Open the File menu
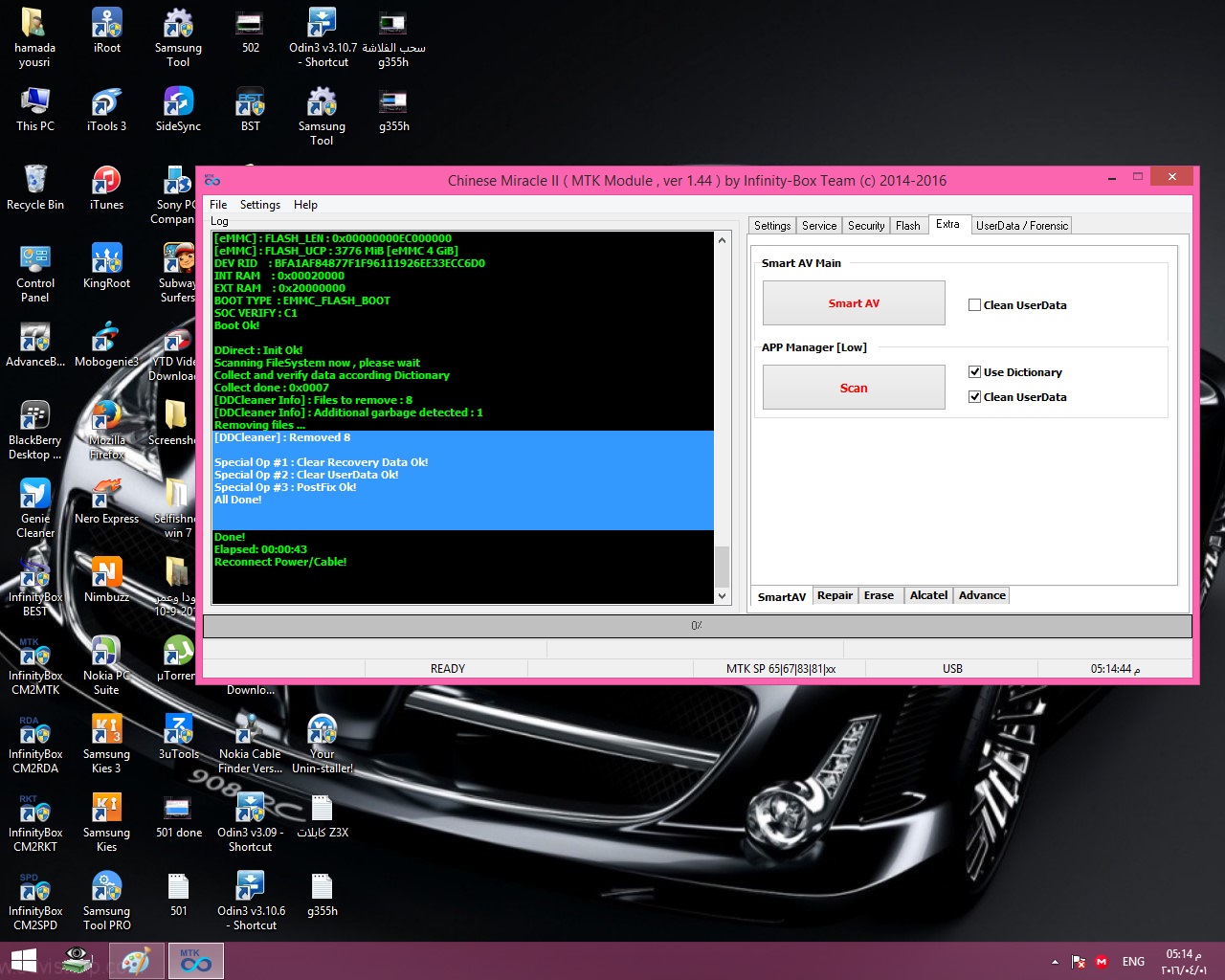Screen dimensions: 1225x980 pos(218,205)
